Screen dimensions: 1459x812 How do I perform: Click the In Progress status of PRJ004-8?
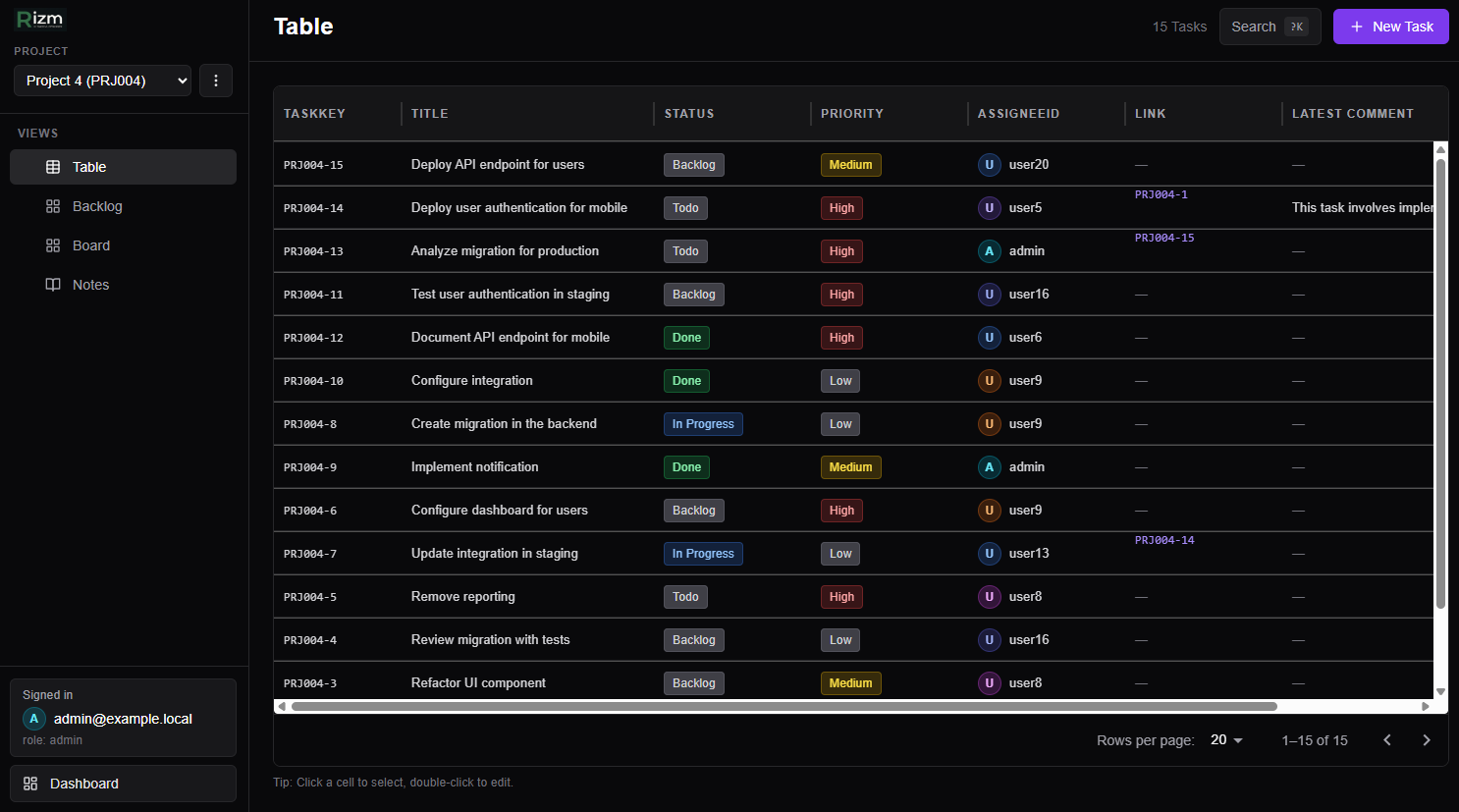click(703, 424)
